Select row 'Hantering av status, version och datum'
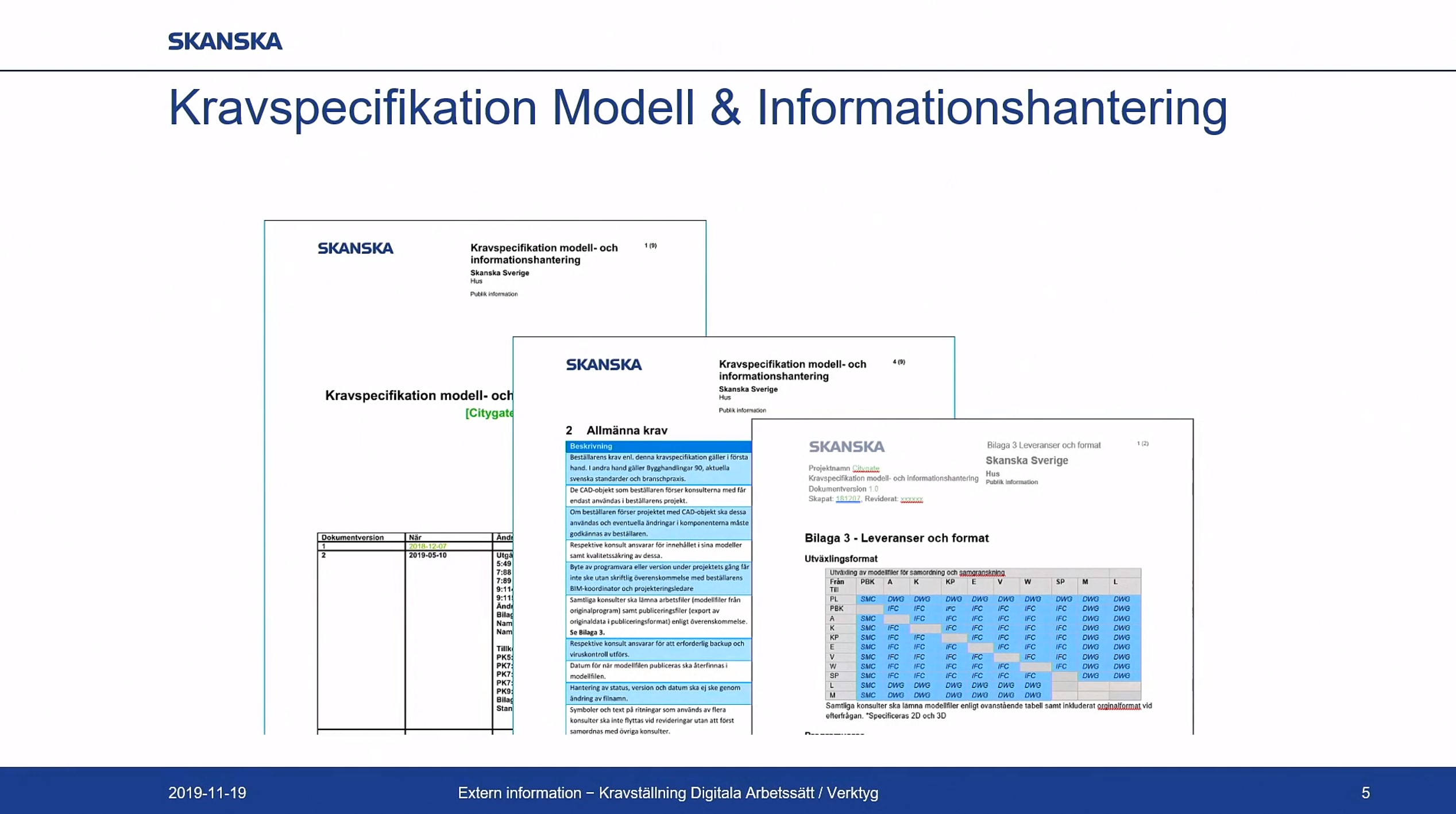1456x814 pixels. pos(658,693)
